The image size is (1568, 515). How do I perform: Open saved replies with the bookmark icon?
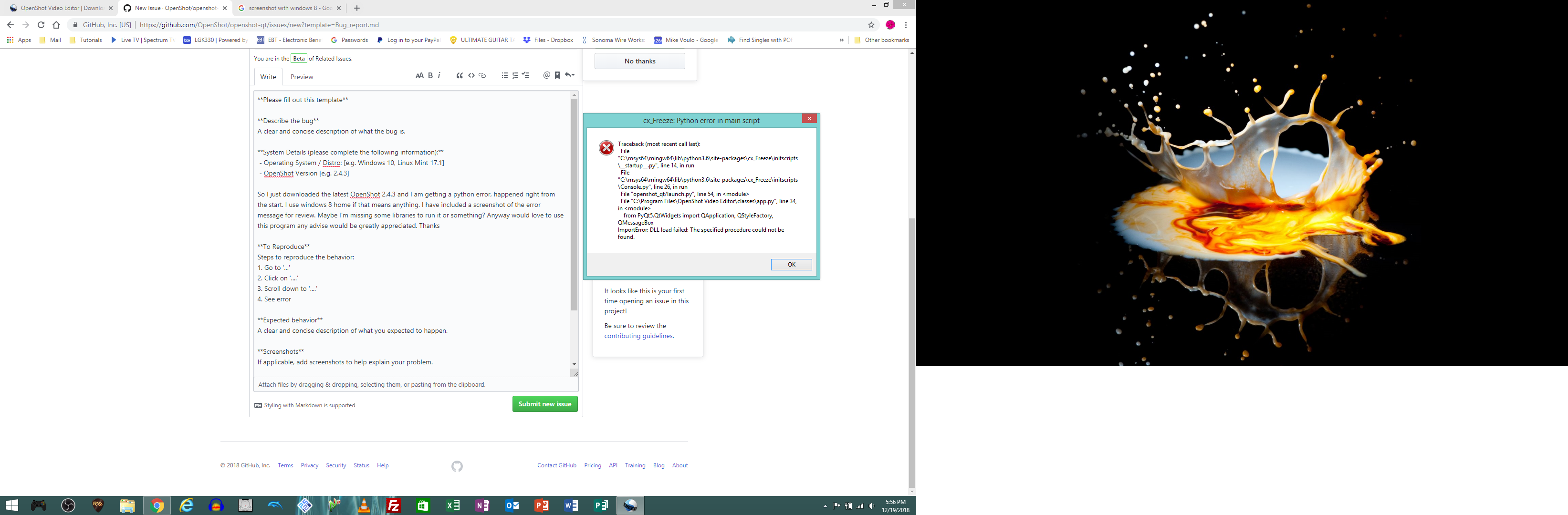[x=556, y=75]
